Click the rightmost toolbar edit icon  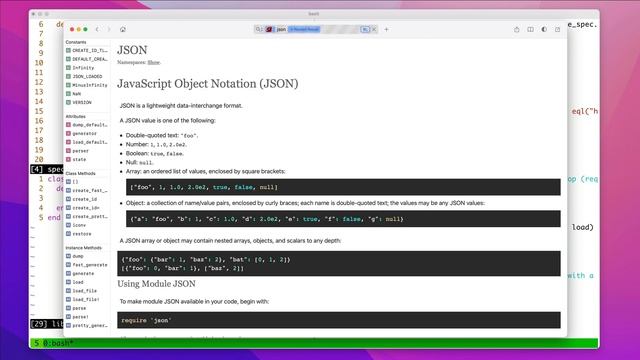558,29
